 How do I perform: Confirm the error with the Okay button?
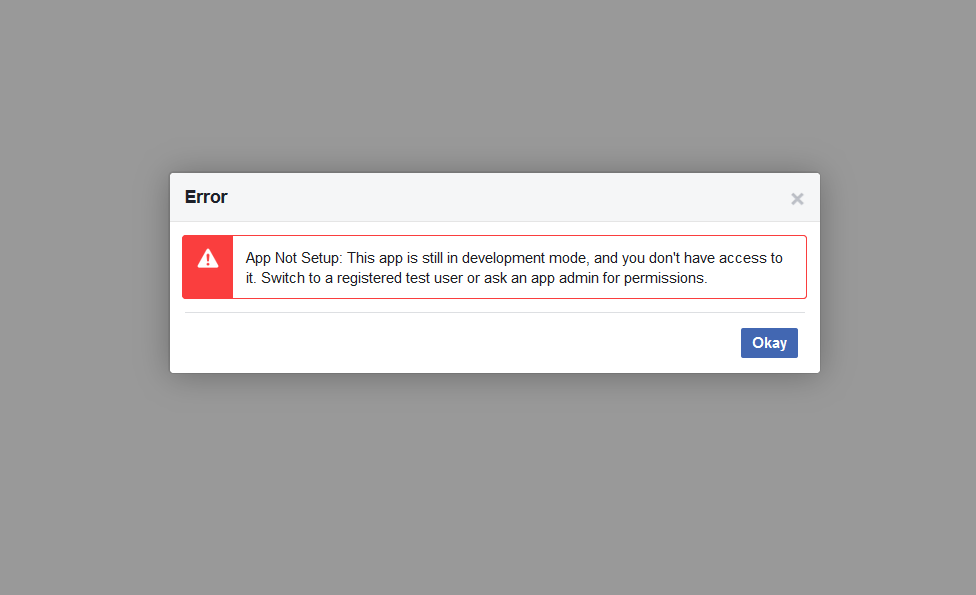(769, 343)
